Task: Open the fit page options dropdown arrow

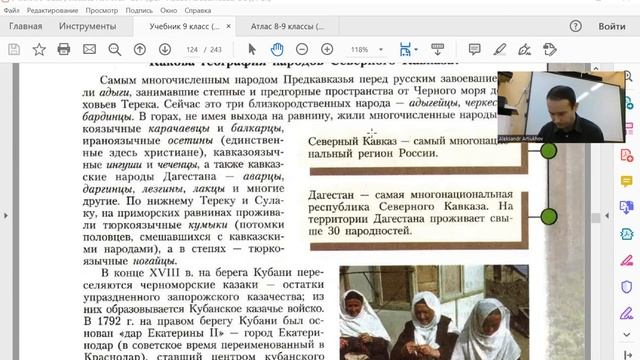Action: click(x=416, y=50)
